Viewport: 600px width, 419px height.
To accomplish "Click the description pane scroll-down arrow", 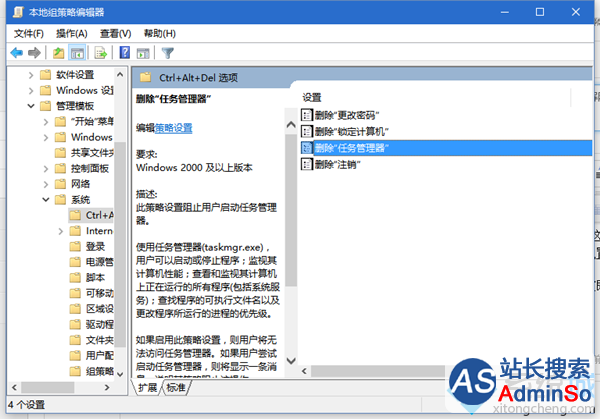I will pos(291,360).
